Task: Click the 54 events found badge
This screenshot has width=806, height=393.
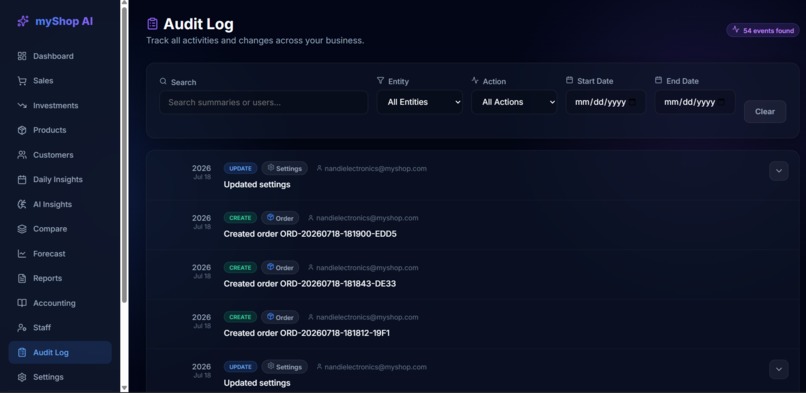Action: [763, 30]
